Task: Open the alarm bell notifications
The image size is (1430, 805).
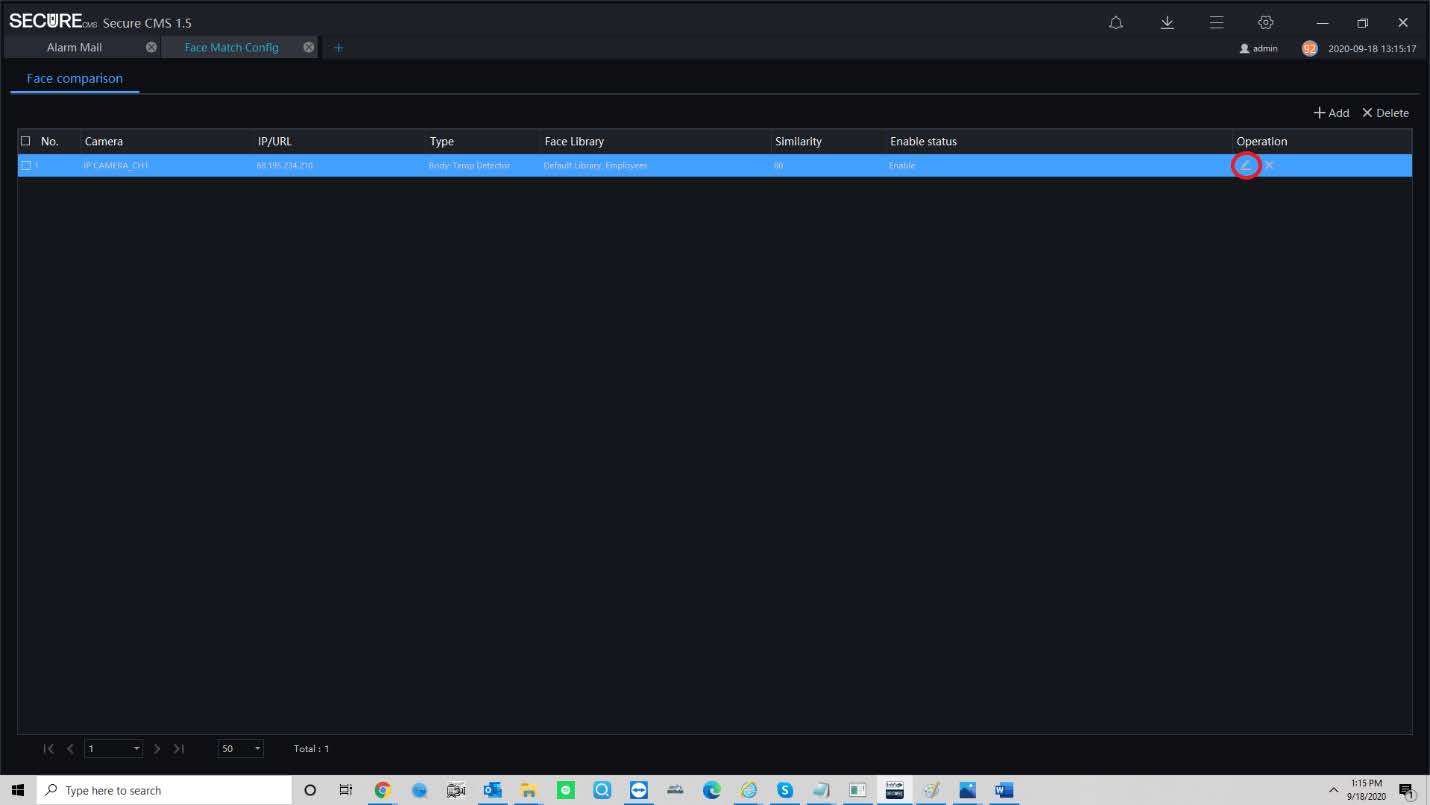Action: [x=1116, y=23]
